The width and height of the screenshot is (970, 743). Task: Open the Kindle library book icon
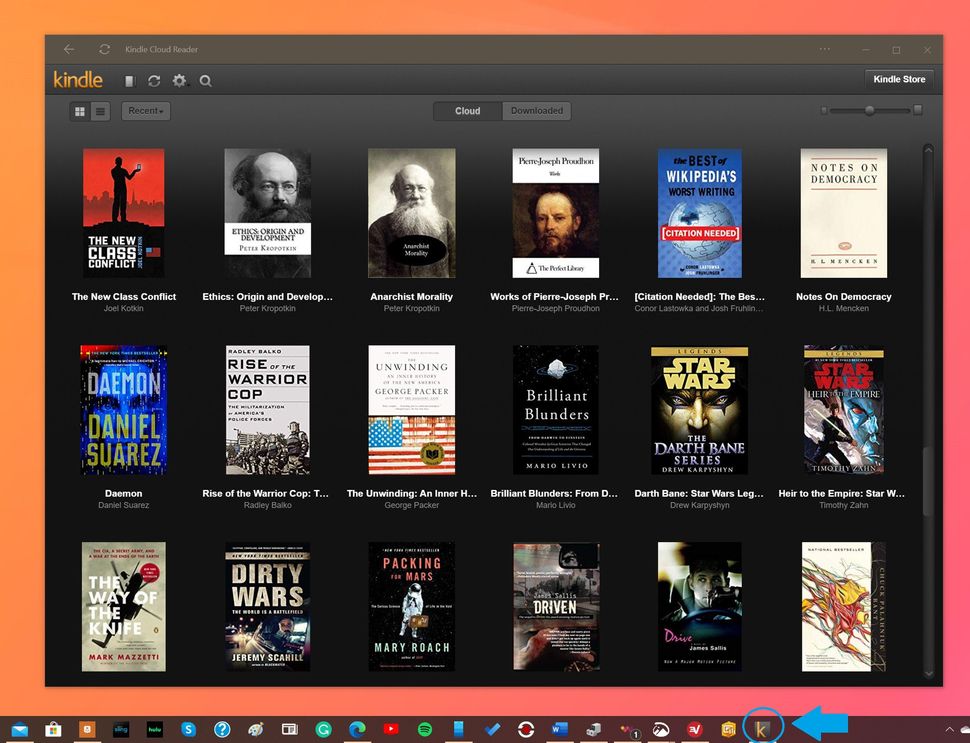tap(129, 80)
